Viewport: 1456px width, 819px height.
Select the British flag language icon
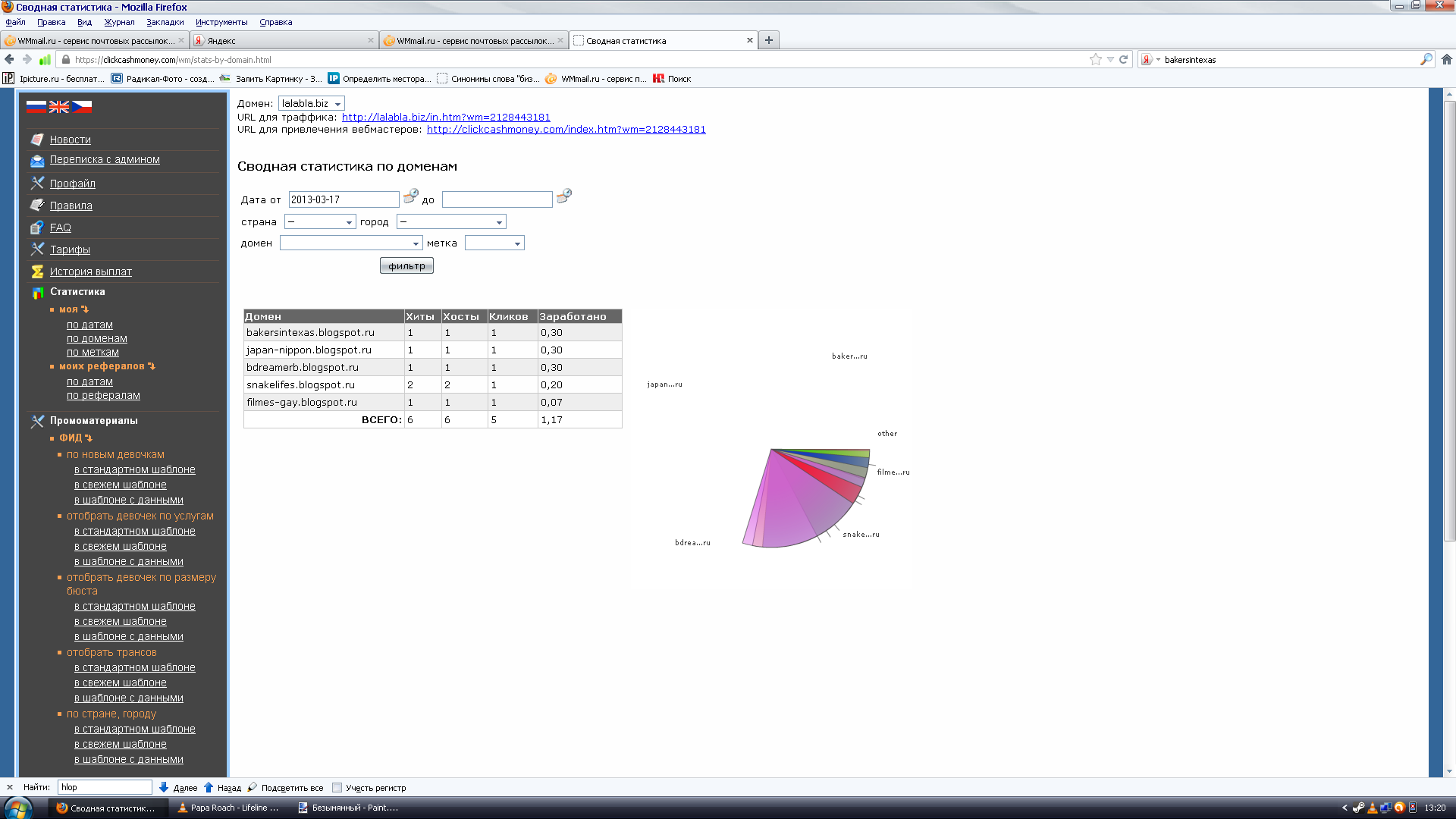(x=58, y=107)
